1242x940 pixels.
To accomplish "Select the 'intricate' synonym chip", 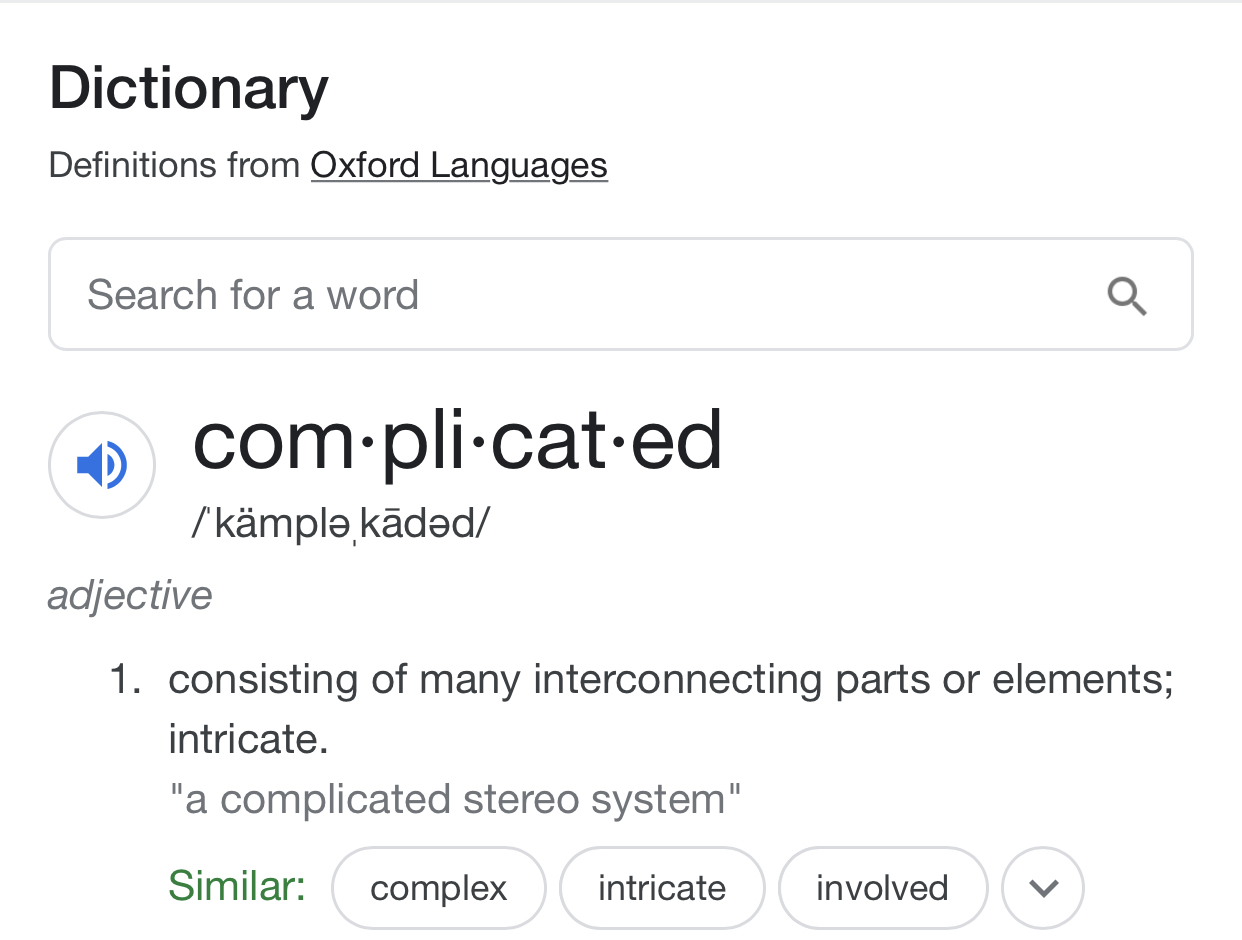I will 662,888.
